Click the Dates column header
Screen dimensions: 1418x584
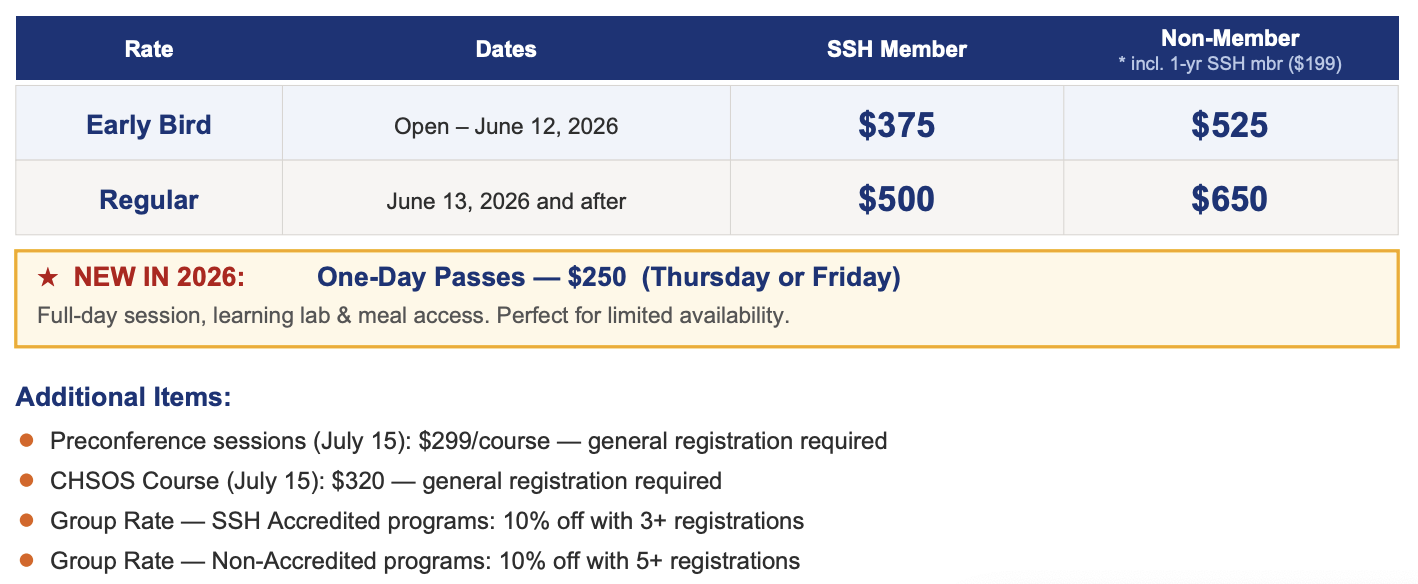pos(506,49)
